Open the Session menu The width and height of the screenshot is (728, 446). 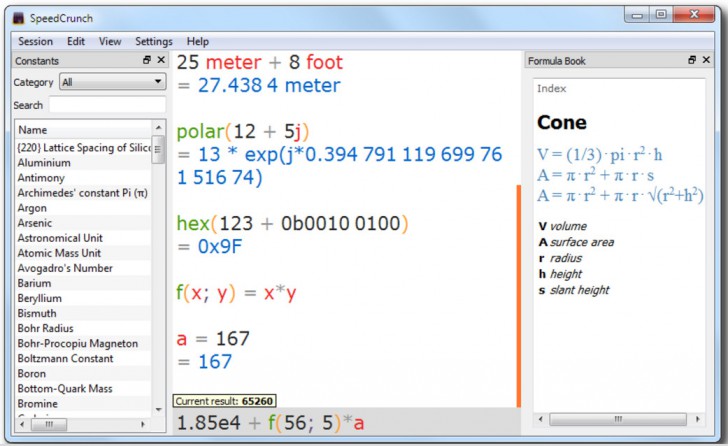tap(35, 41)
